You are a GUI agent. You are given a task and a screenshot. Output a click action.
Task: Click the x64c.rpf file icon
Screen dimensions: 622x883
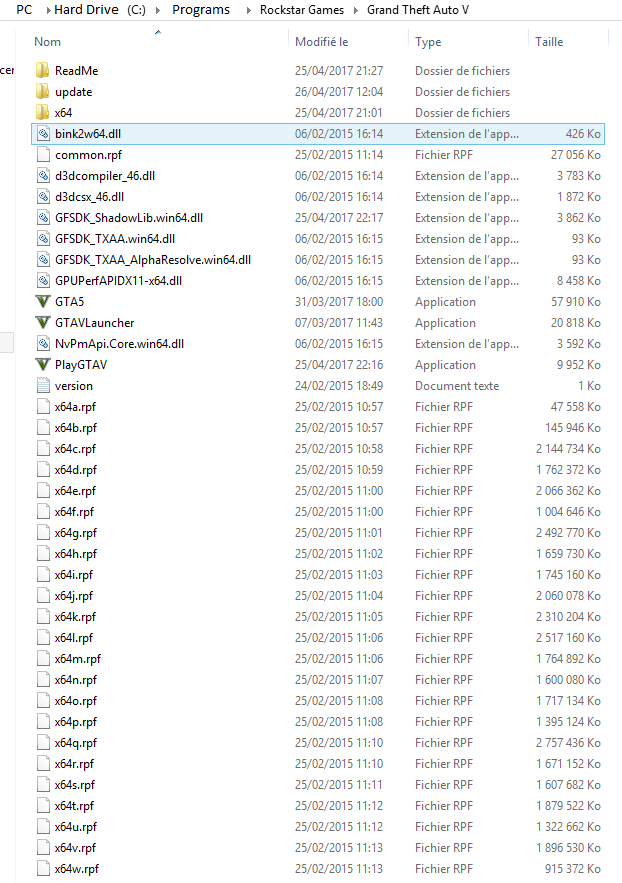tap(43, 449)
